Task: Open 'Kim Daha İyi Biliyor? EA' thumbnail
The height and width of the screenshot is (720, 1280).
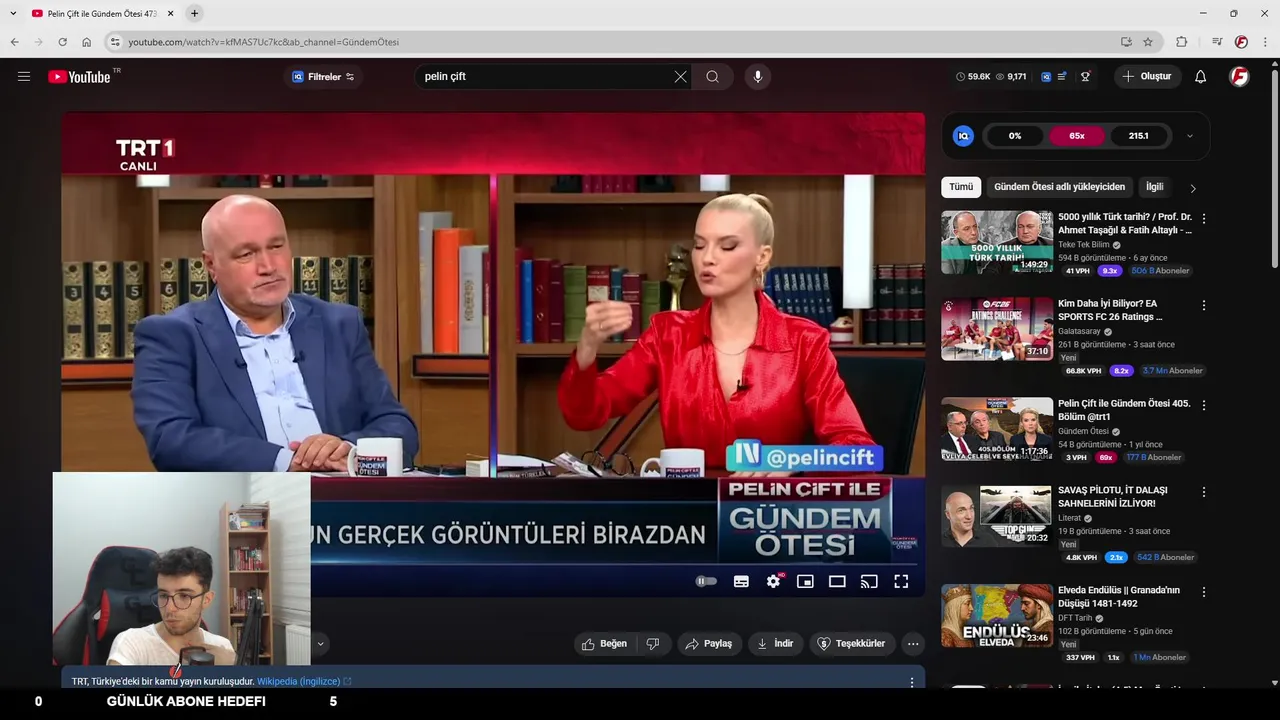Action: click(997, 329)
